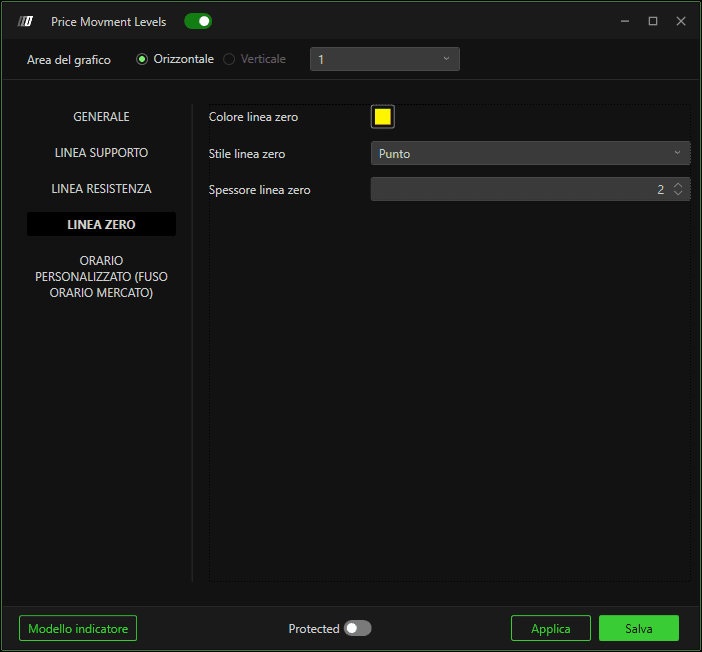Close the settings window

(x=681, y=21)
